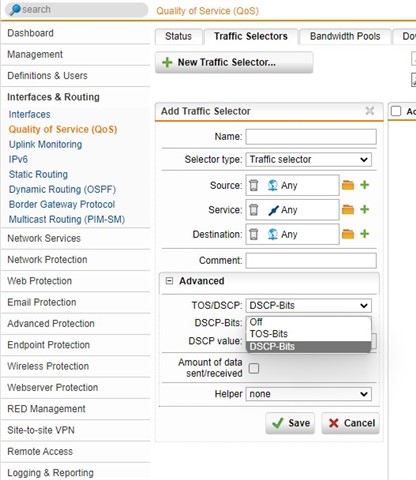The height and width of the screenshot is (480, 416).
Task: Tick the Amount of data sent/received checkbox
Action: (254, 368)
